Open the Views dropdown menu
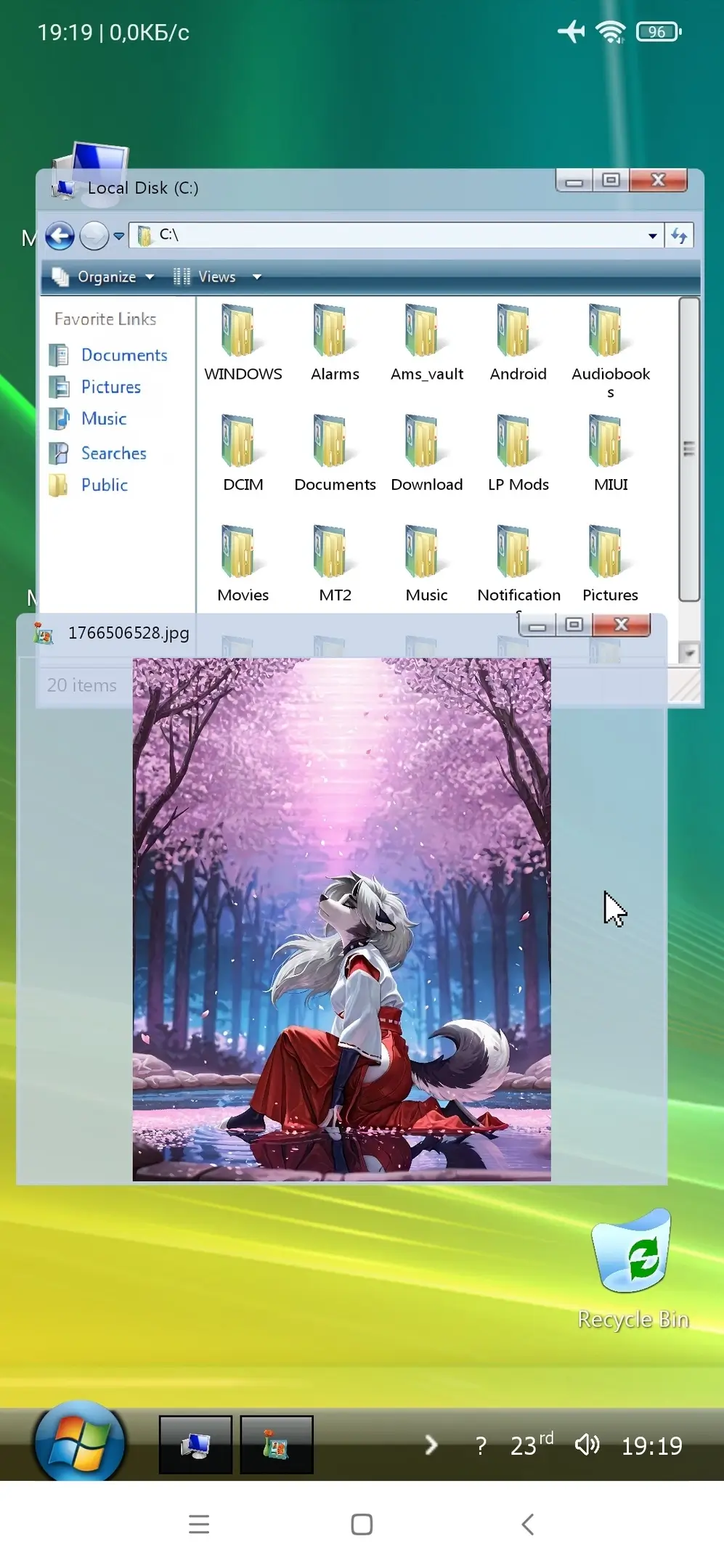 [217, 277]
